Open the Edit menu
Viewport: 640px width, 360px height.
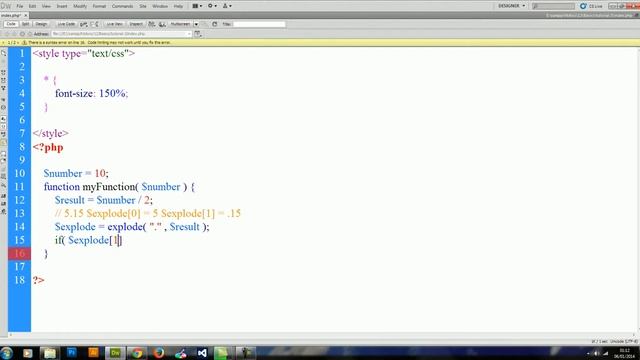coord(32,6)
